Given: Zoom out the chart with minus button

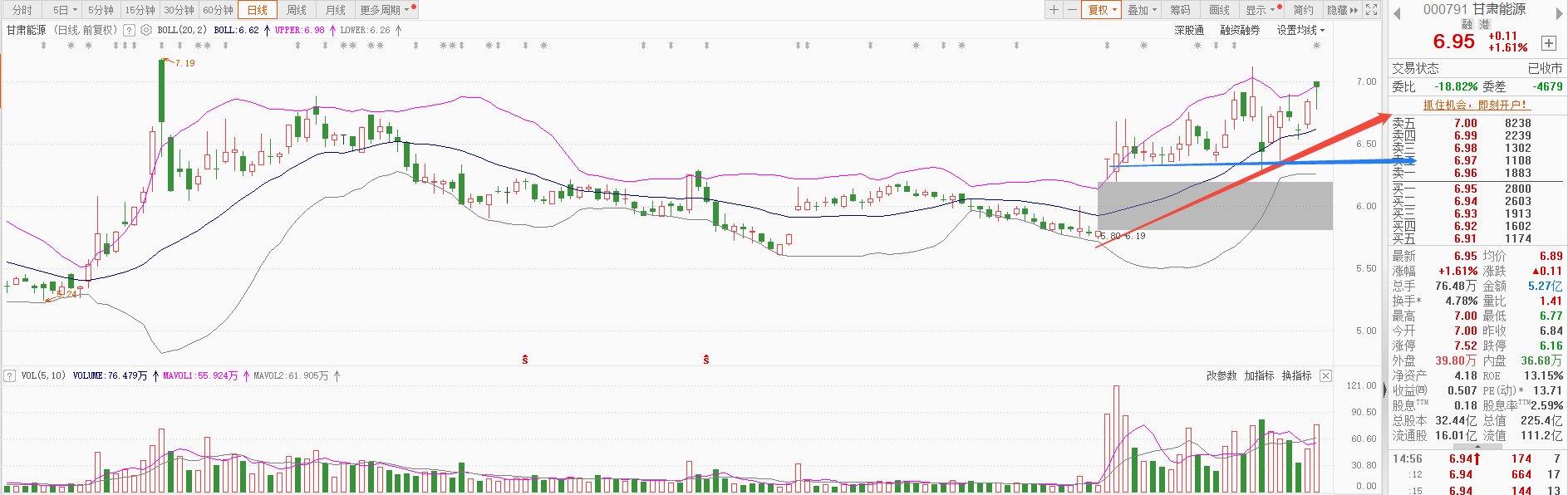Looking at the screenshot, I should (x=1072, y=10).
